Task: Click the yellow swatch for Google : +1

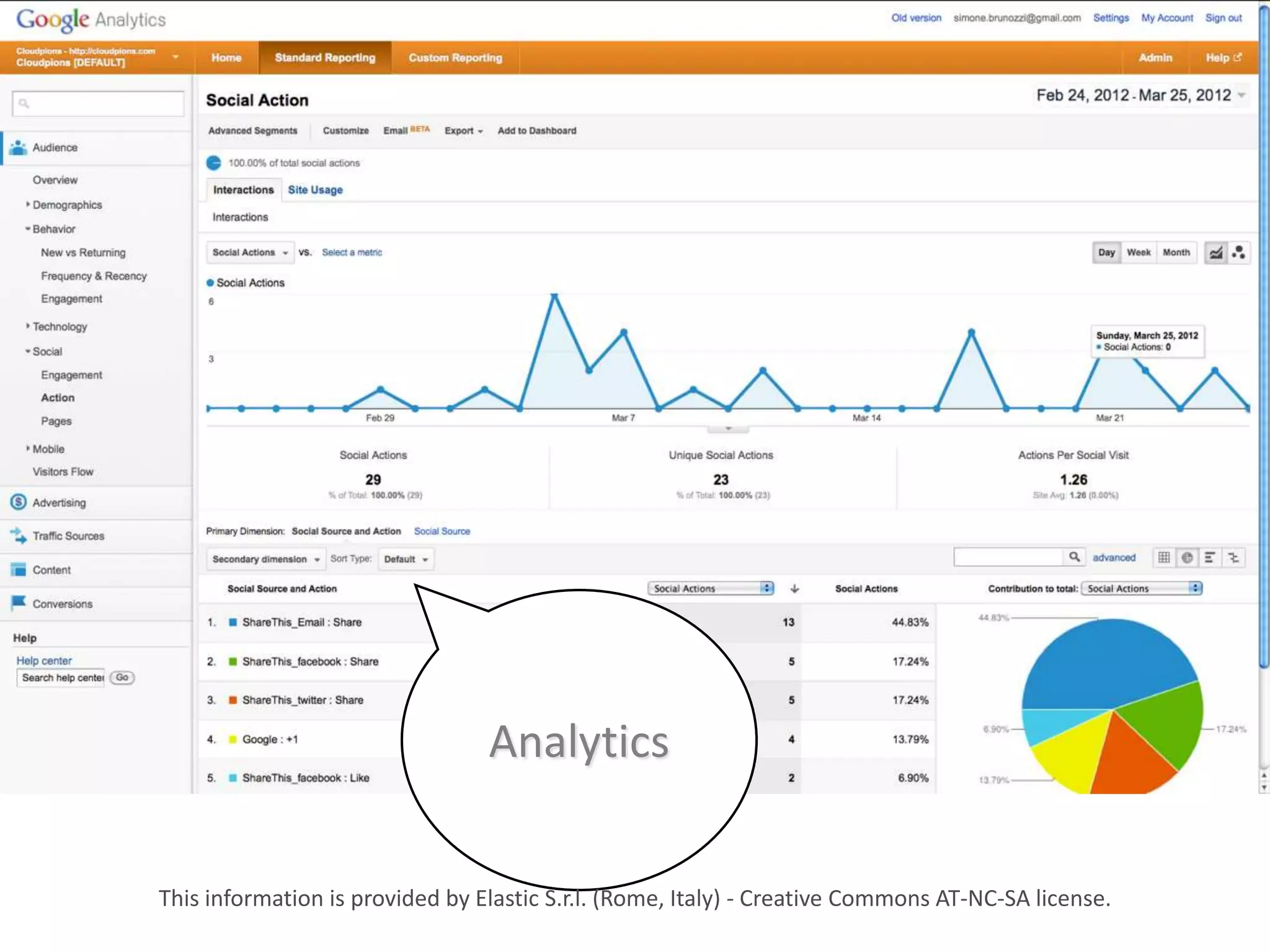Action: (x=233, y=739)
